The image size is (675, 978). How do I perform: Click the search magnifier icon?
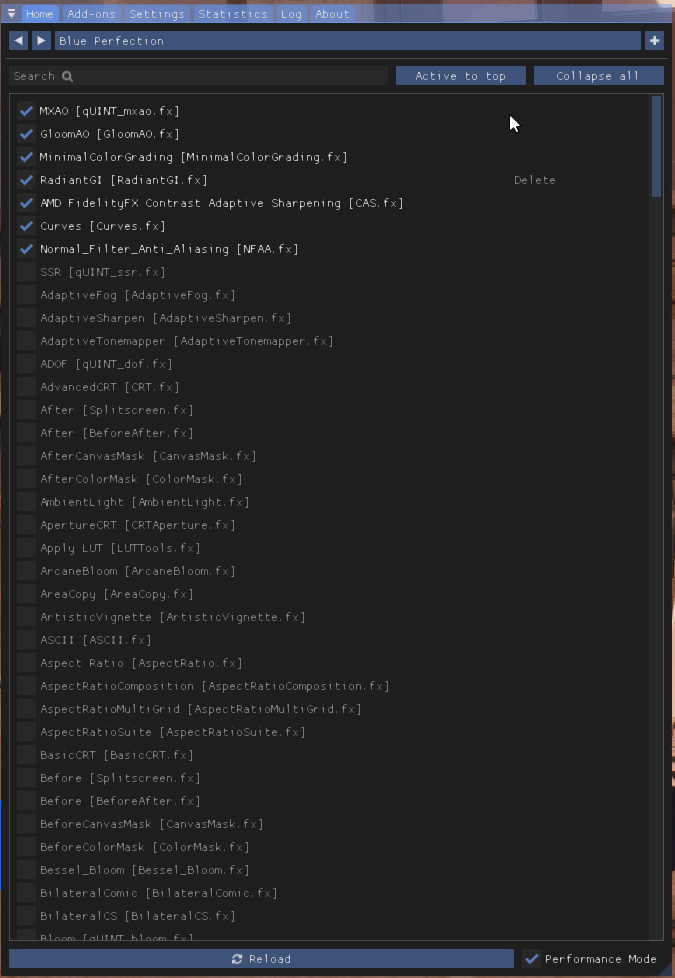point(68,76)
